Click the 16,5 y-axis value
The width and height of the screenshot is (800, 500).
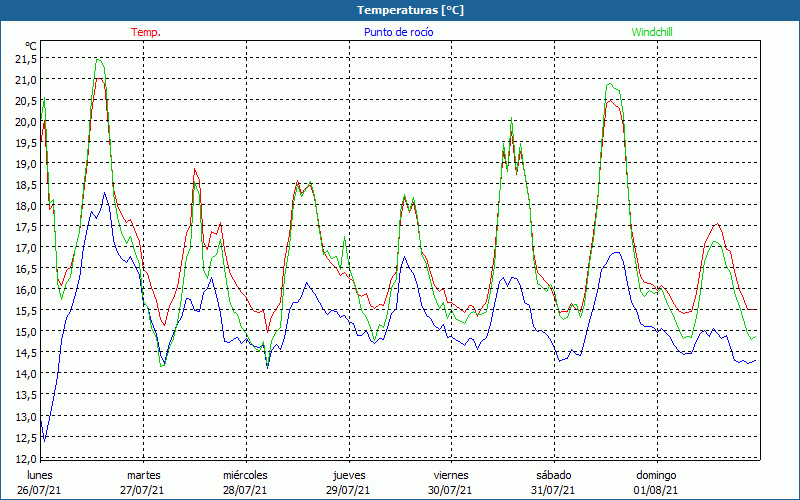click(26, 269)
